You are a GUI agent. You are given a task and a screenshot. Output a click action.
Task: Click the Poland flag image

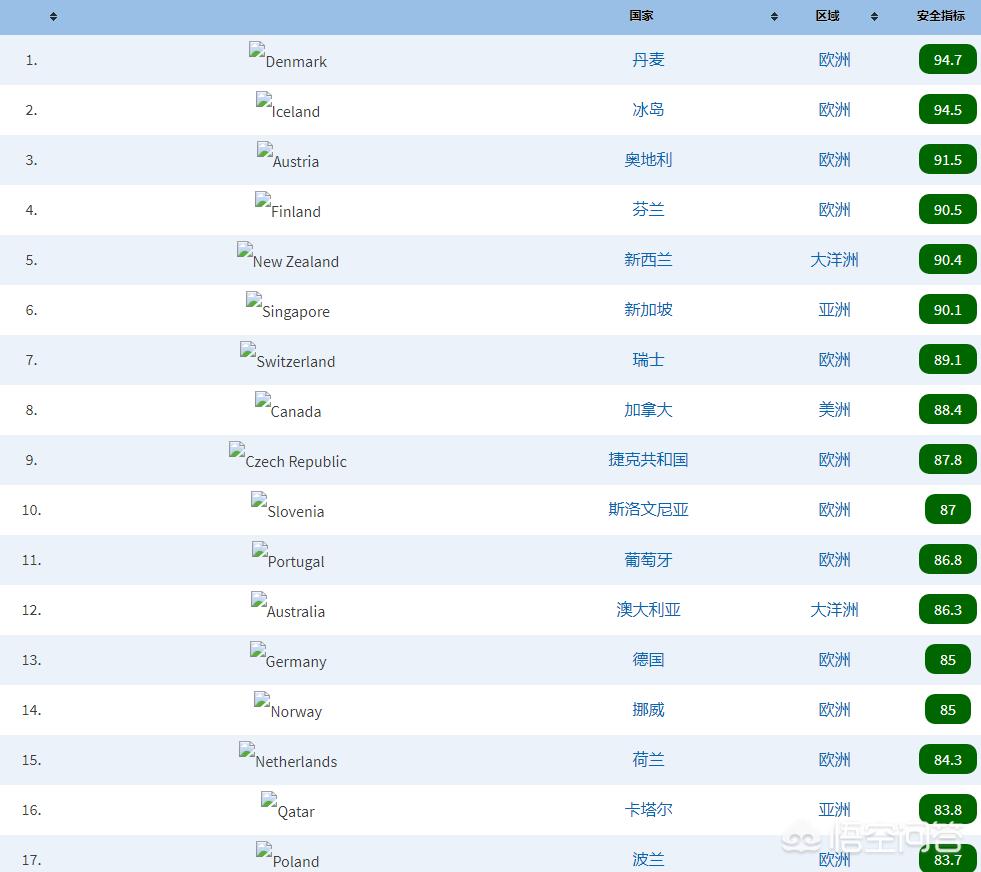[264, 851]
